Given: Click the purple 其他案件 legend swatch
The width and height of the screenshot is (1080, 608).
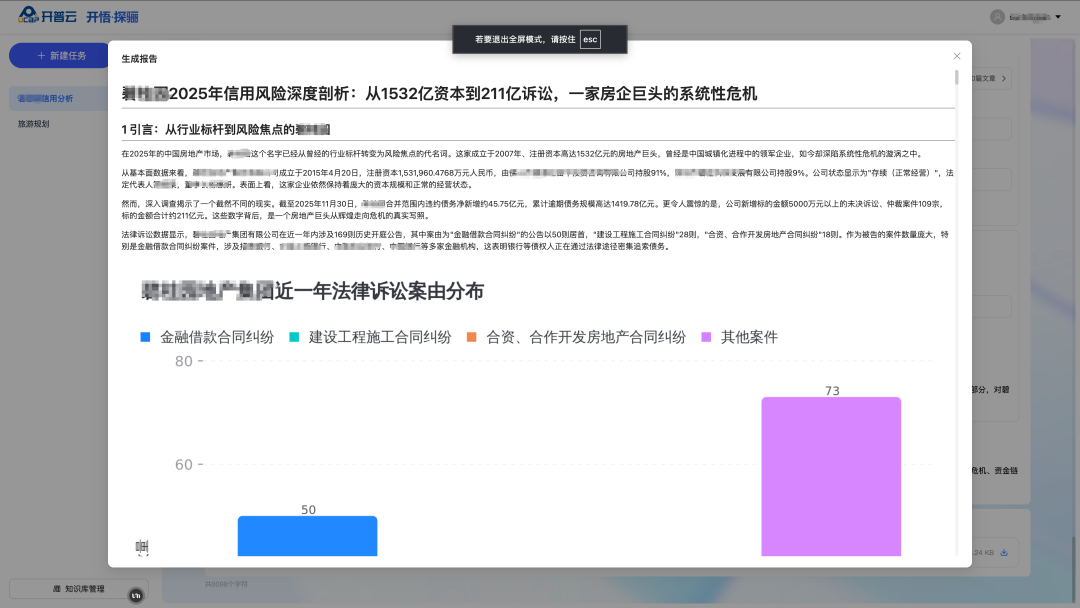Looking at the screenshot, I should (x=707, y=338).
